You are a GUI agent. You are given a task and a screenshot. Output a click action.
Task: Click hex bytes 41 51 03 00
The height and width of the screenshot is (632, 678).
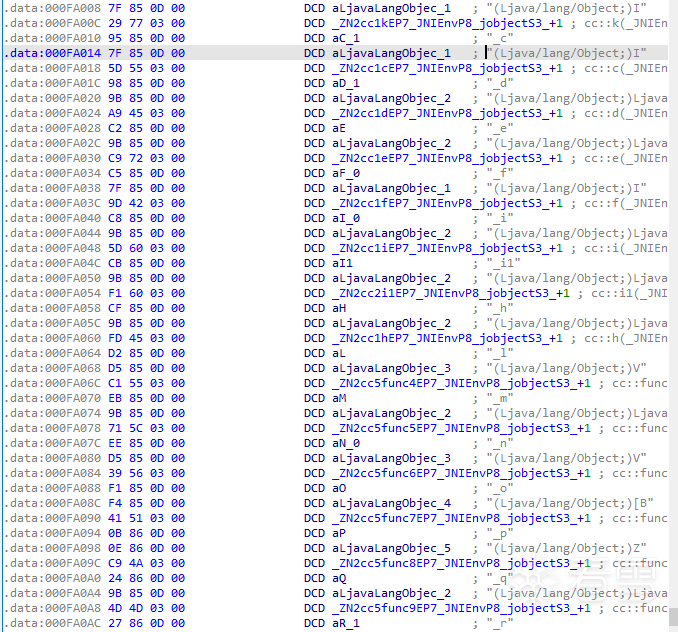(147, 518)
